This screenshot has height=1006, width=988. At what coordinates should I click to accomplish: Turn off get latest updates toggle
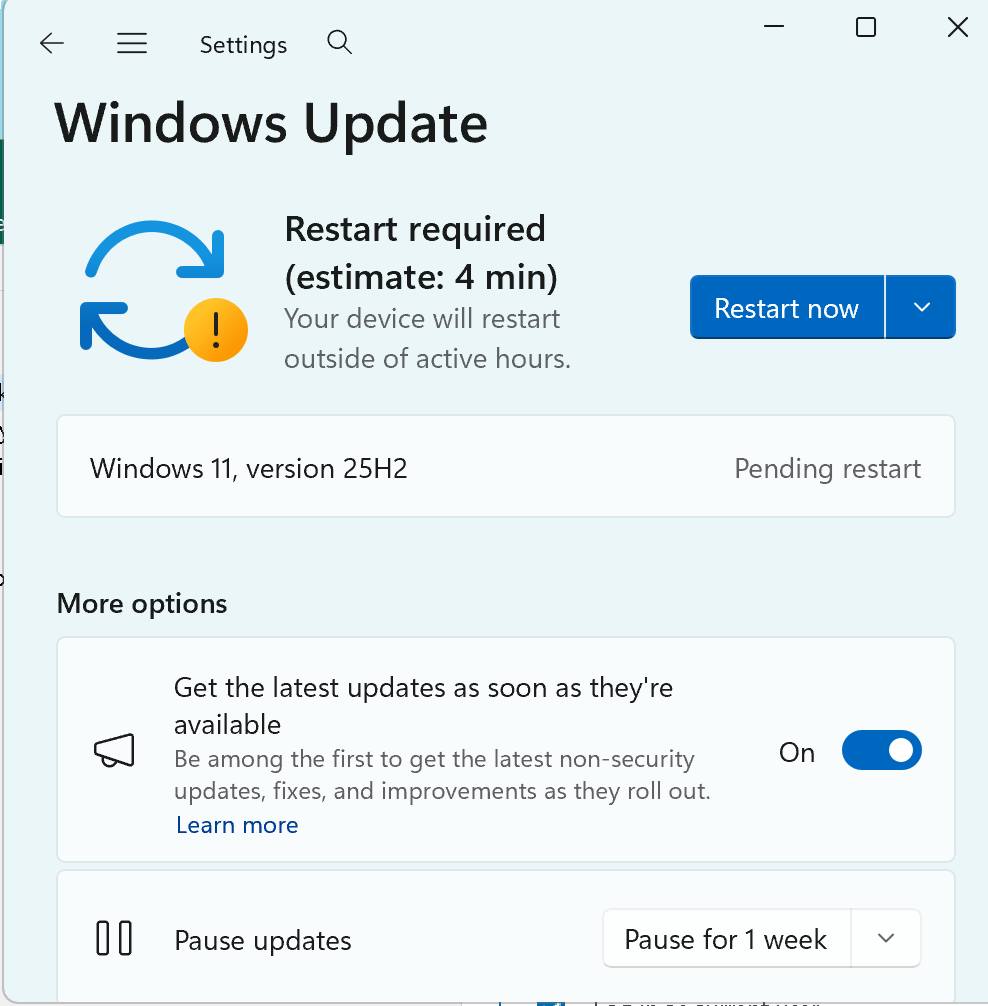pyautogui.click(x=881, y=751)
